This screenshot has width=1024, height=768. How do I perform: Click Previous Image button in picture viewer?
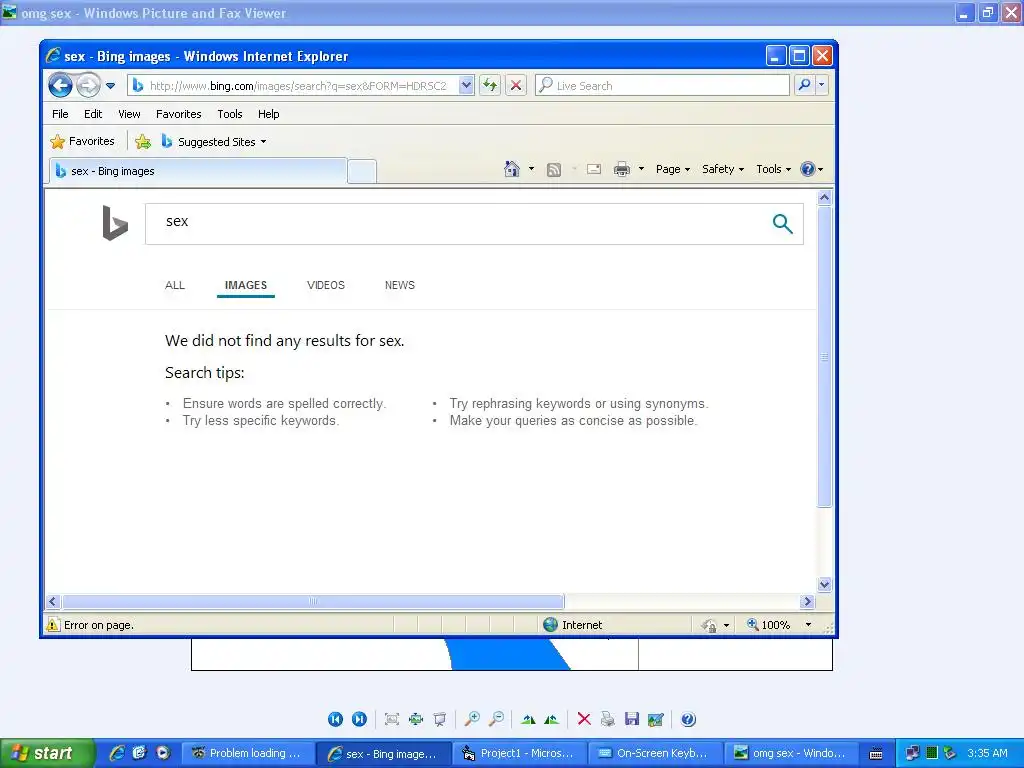(x=335, y=719)
